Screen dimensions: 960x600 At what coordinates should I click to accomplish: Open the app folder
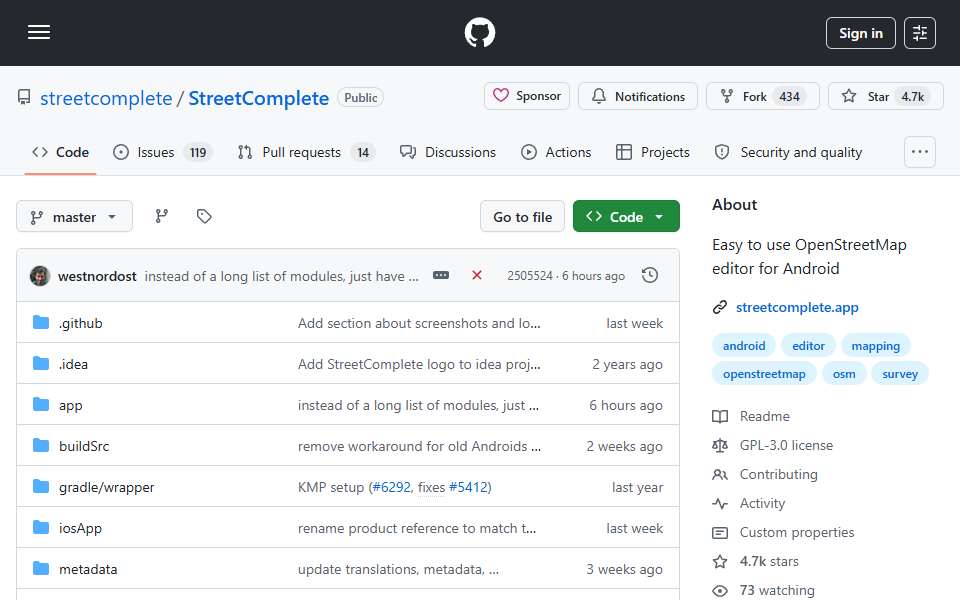[70, 405]
